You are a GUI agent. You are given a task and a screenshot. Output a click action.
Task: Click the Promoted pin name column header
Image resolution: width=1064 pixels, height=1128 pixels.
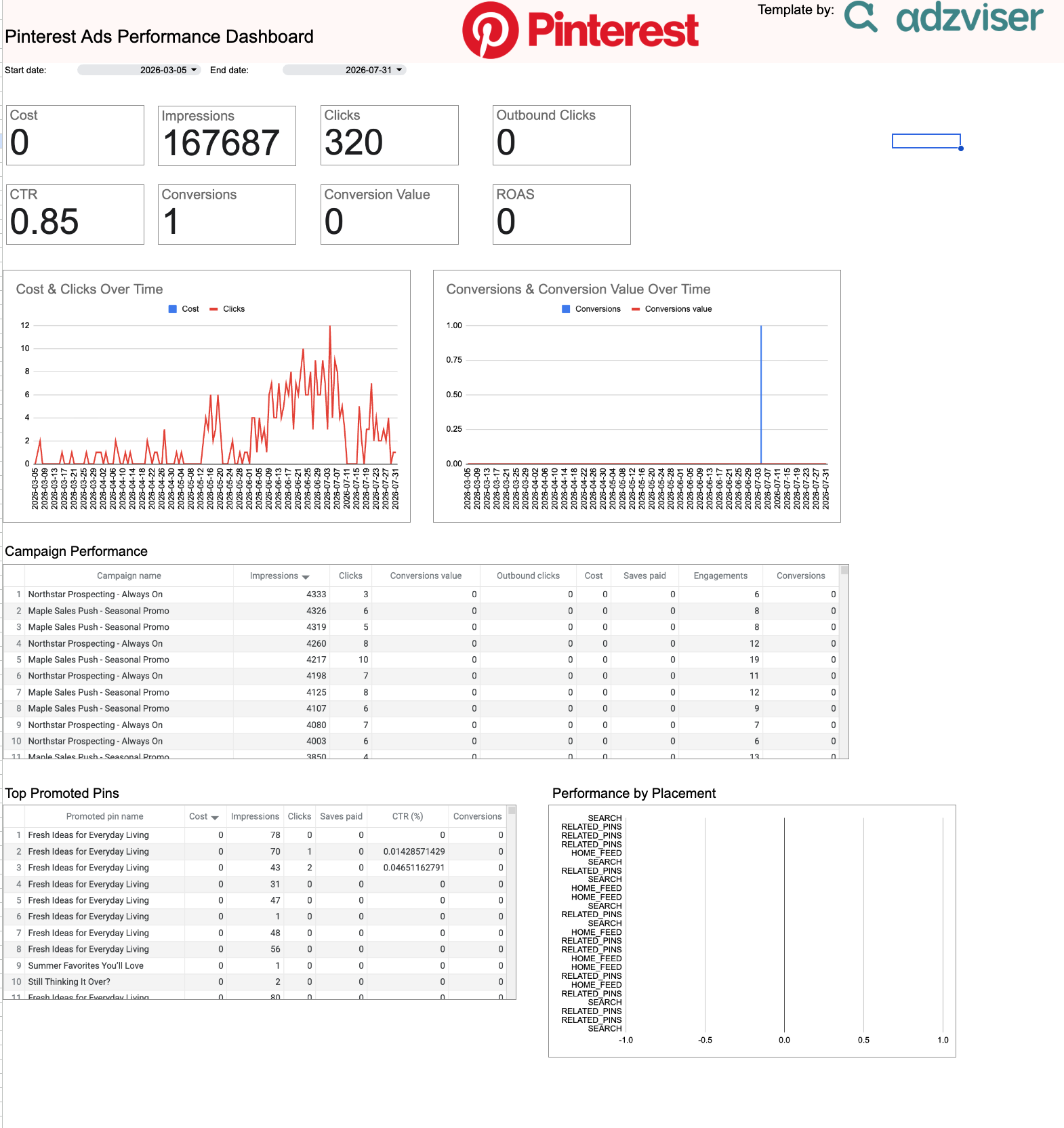tap(104, 816)
